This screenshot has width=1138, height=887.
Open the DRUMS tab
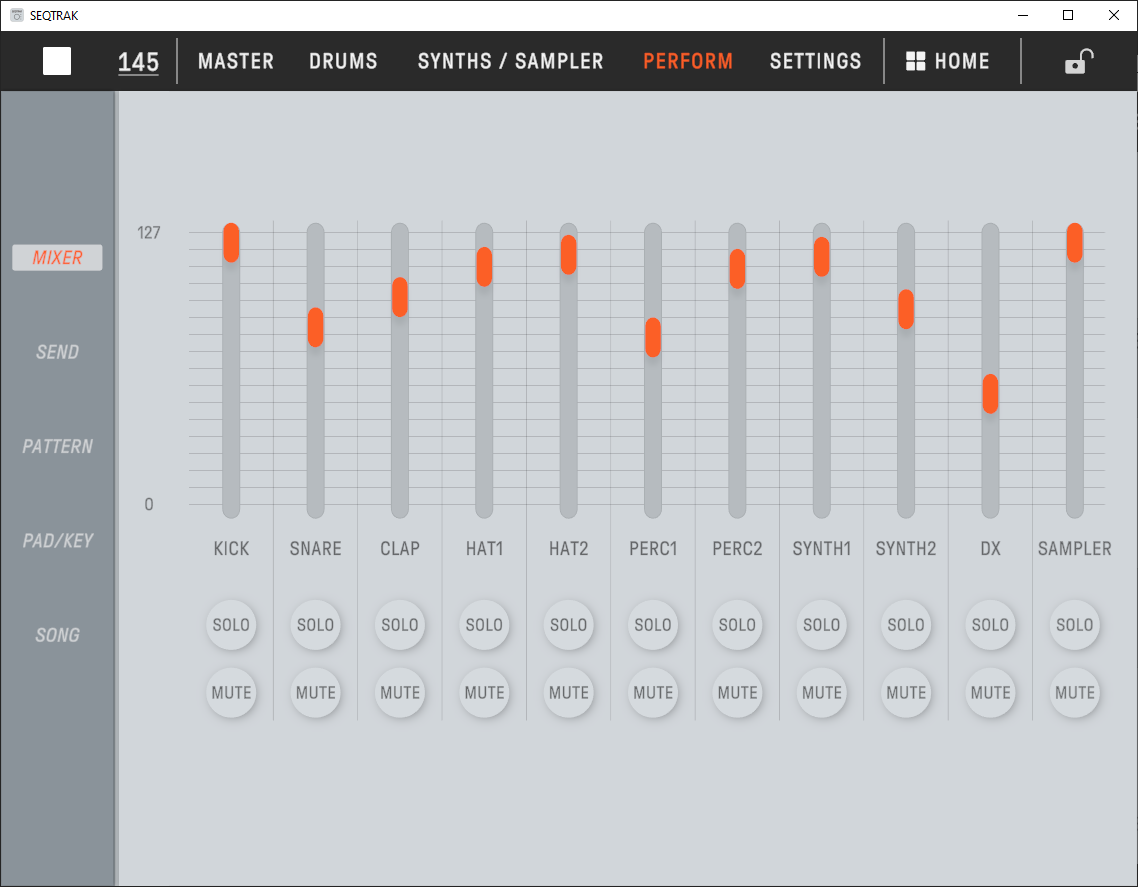click(x=343, y=61)
